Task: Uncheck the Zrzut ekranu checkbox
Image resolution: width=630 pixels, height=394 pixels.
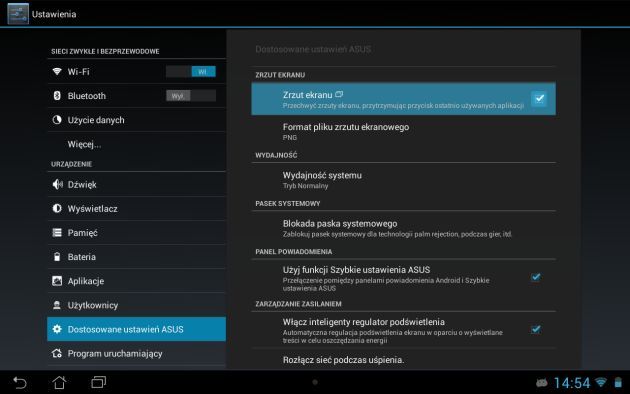Action: click(x=539, y=98)
